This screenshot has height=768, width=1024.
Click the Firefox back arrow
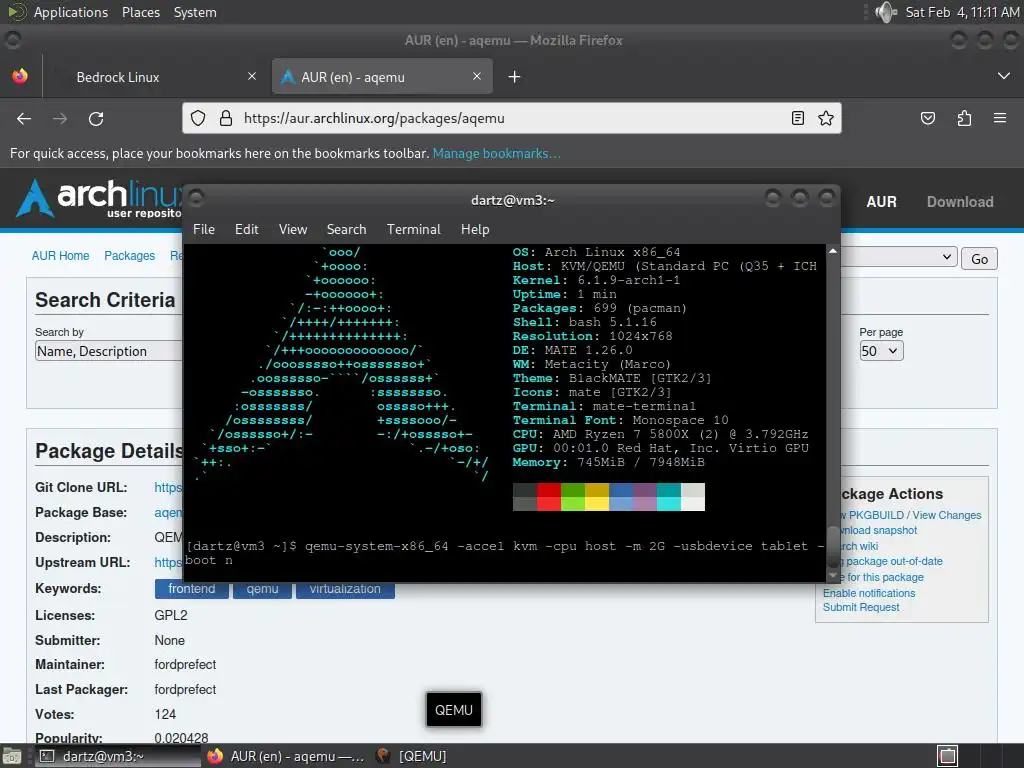click(x=24, y=119)
